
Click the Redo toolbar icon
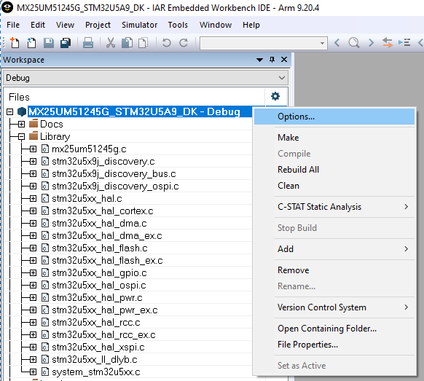pyautogui.click(x=184, y=43)
